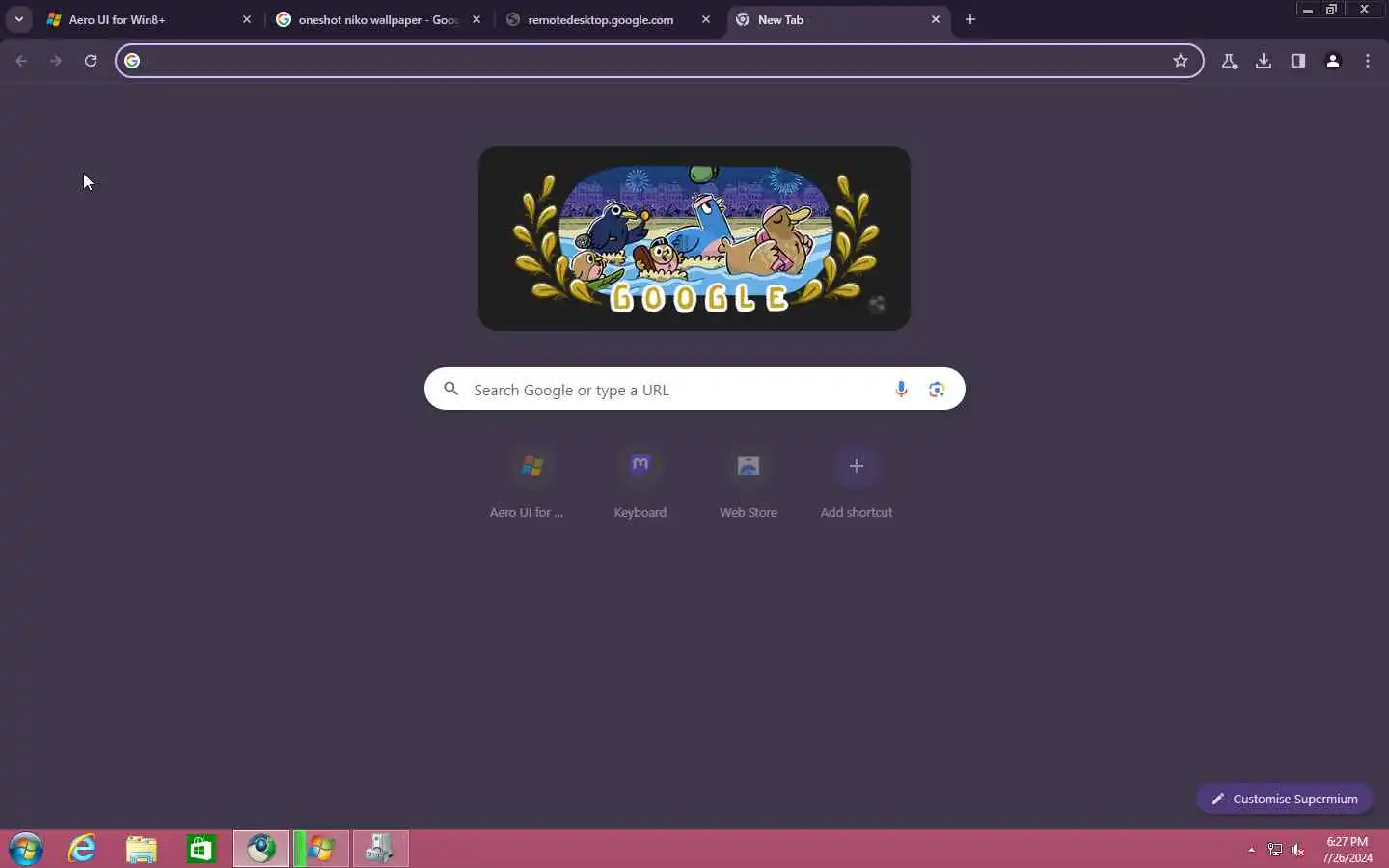This screenshot has width=1389, height=868.
Task: Open the last taskbar app icon
Action: pos(381,850)
